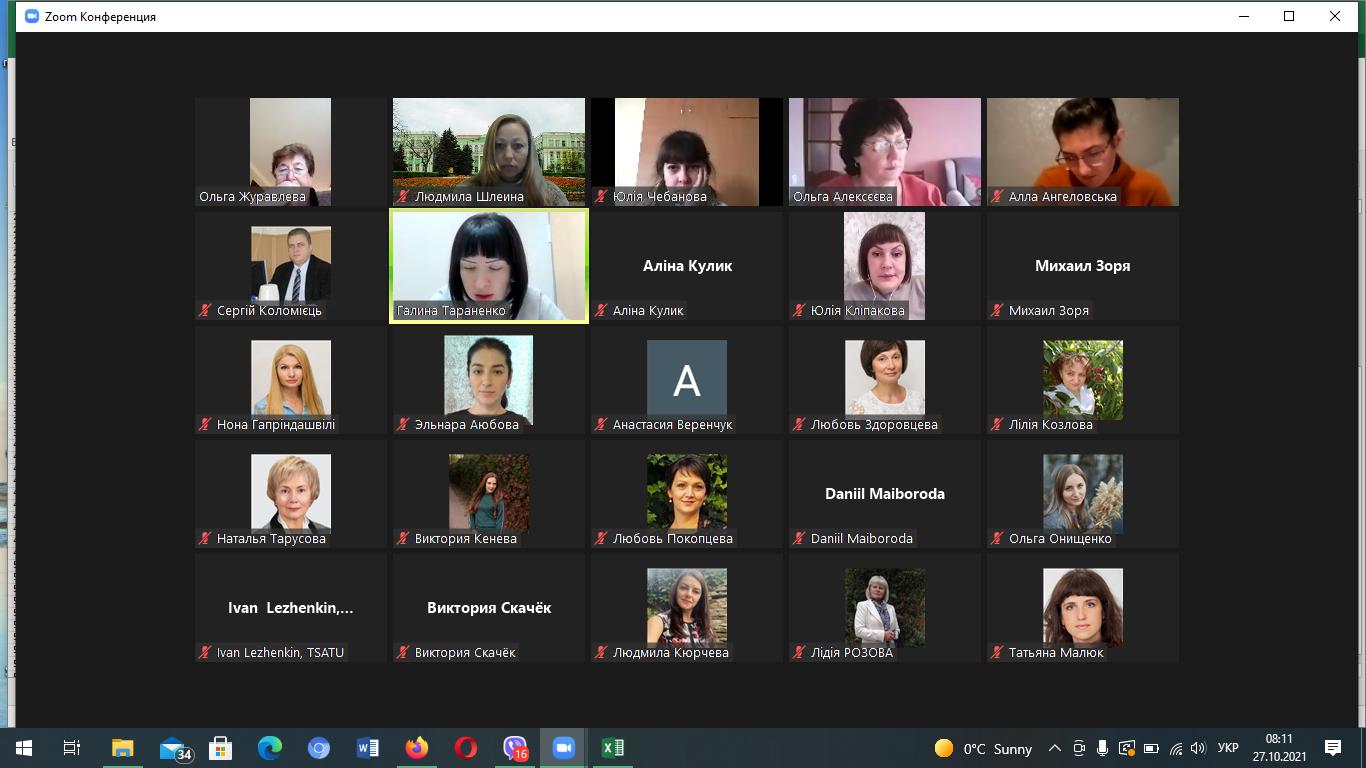Click the large centered name Михаил Зоря
1366x768 pixels.
[1083, 266]
